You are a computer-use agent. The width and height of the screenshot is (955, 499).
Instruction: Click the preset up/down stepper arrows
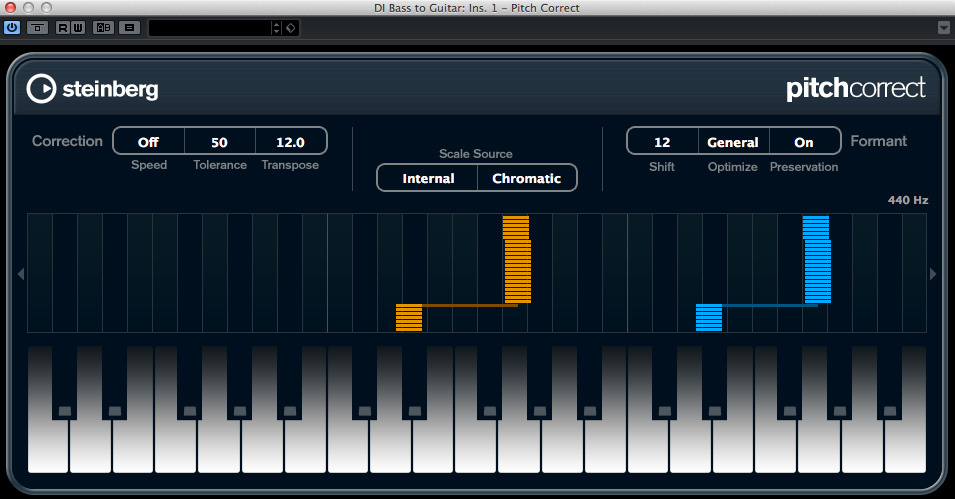[277, 28]
